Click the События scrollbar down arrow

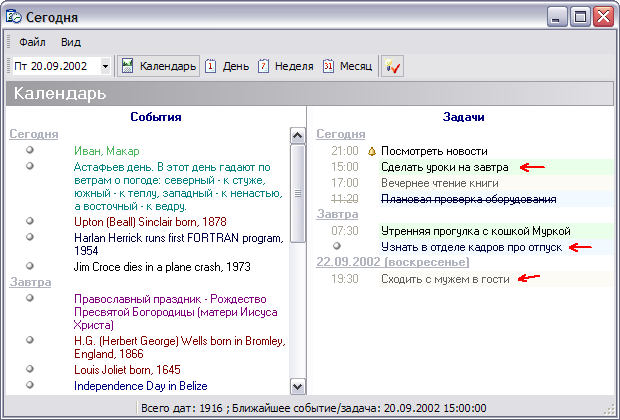[297, 386]
